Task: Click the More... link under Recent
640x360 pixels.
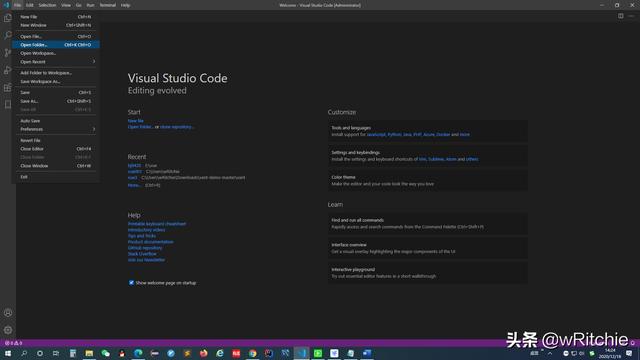Action: (x=134, y=185)
